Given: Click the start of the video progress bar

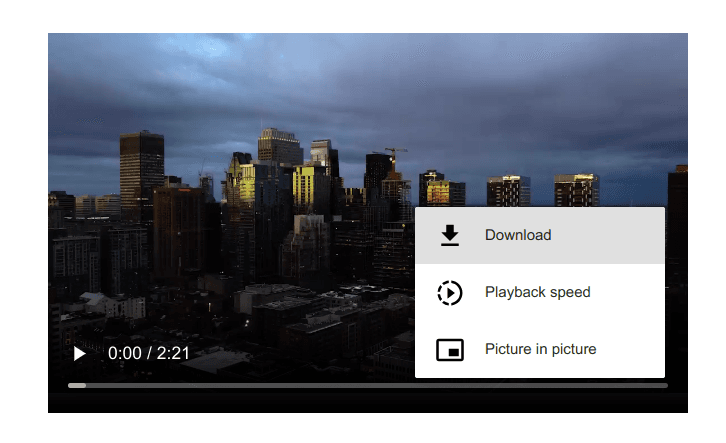Looking at the screenshot, I should point(70,385).
